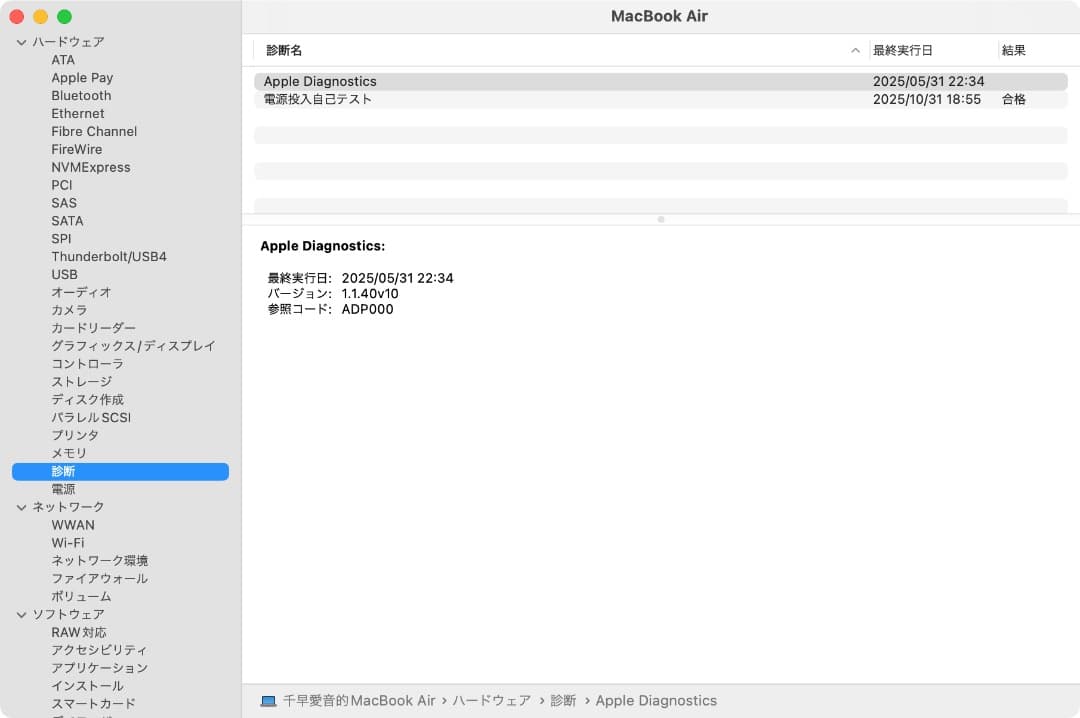Image resolution: width=1080 pixels, height=718 pixels.
Task: Open the グラフィックス/ディスプレイ section
Action: click(133, 345)
